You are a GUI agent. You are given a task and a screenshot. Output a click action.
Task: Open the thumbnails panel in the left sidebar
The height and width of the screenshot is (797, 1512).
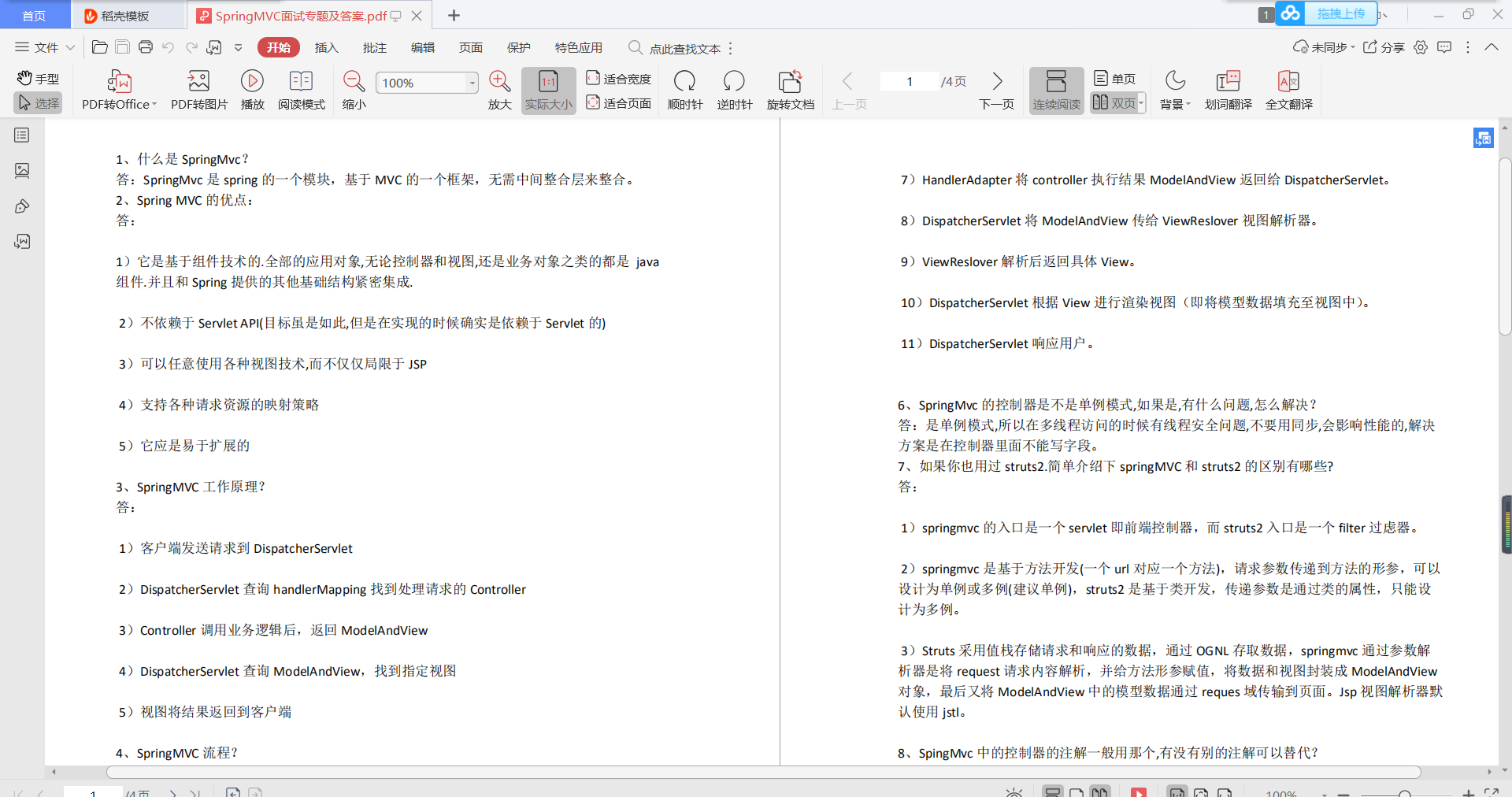click(x=22, y=170)
